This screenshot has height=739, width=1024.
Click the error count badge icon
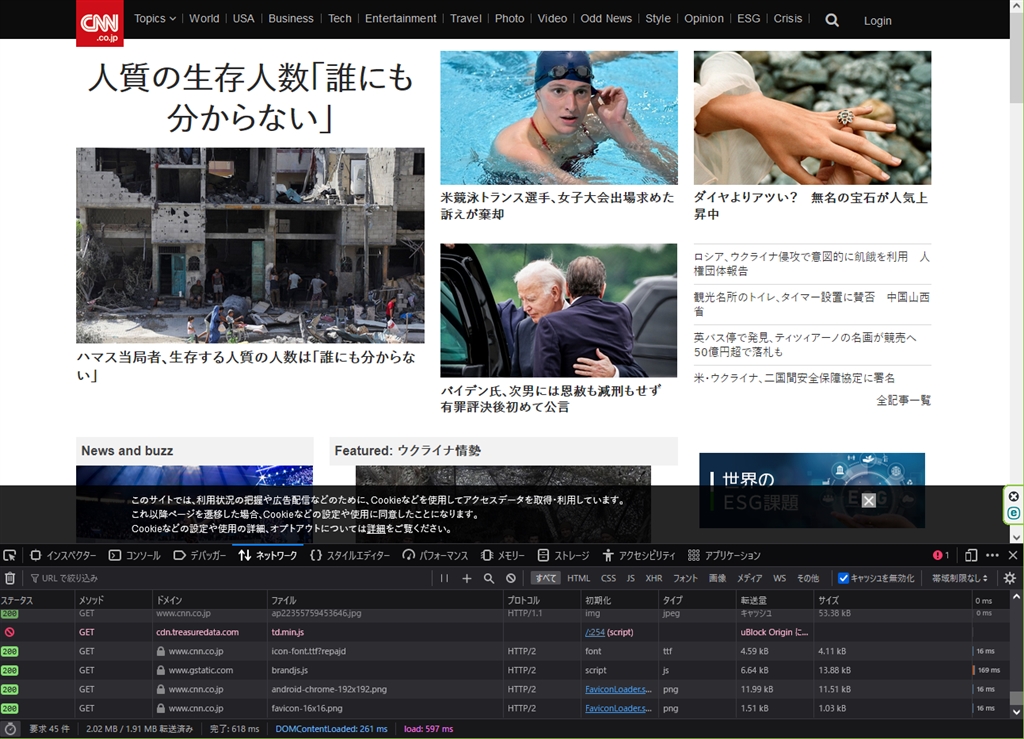click(x=941, y=555)
